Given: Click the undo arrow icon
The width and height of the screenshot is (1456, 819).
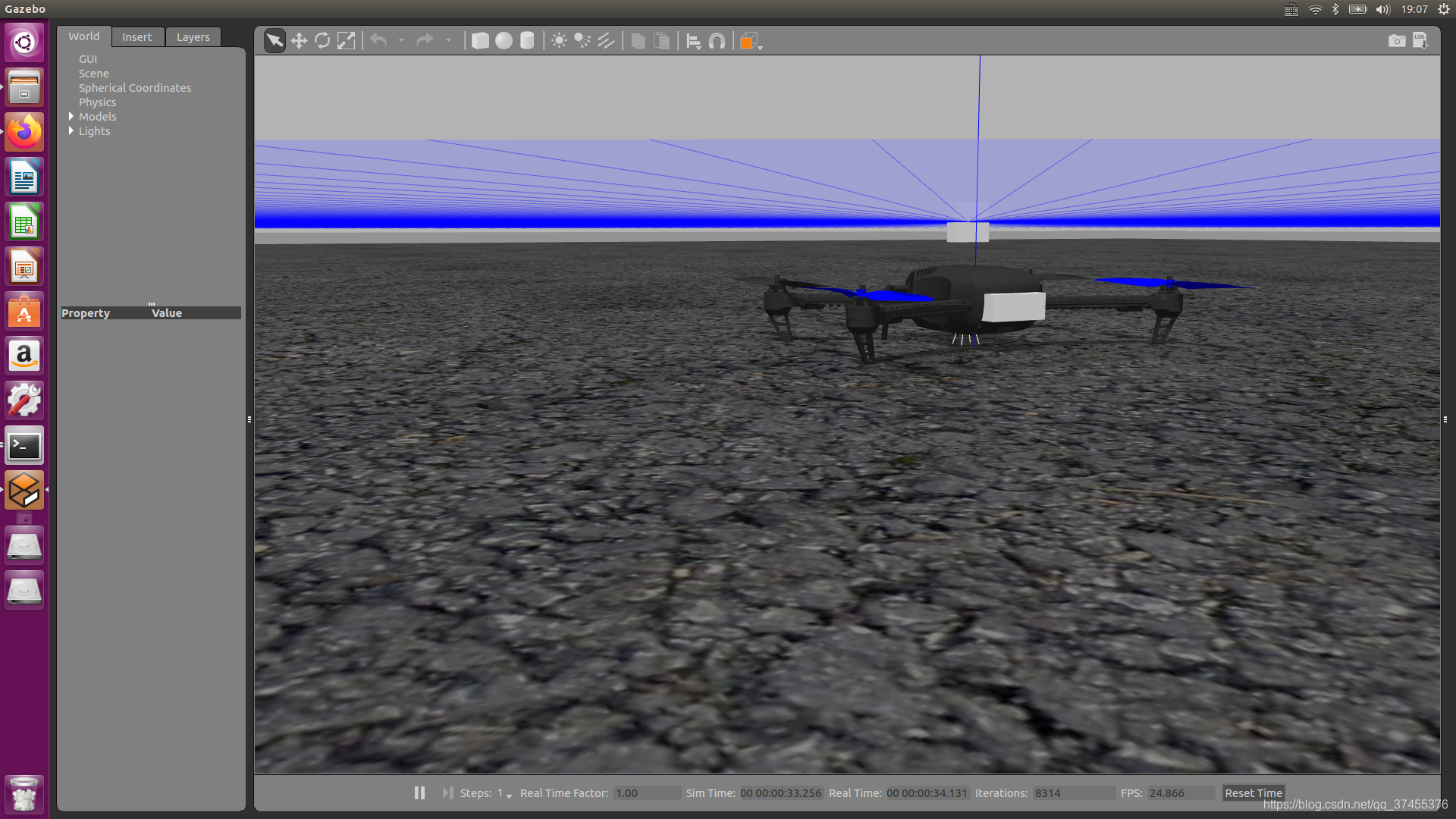Looking at the screenshot, I should click(378, 40).
